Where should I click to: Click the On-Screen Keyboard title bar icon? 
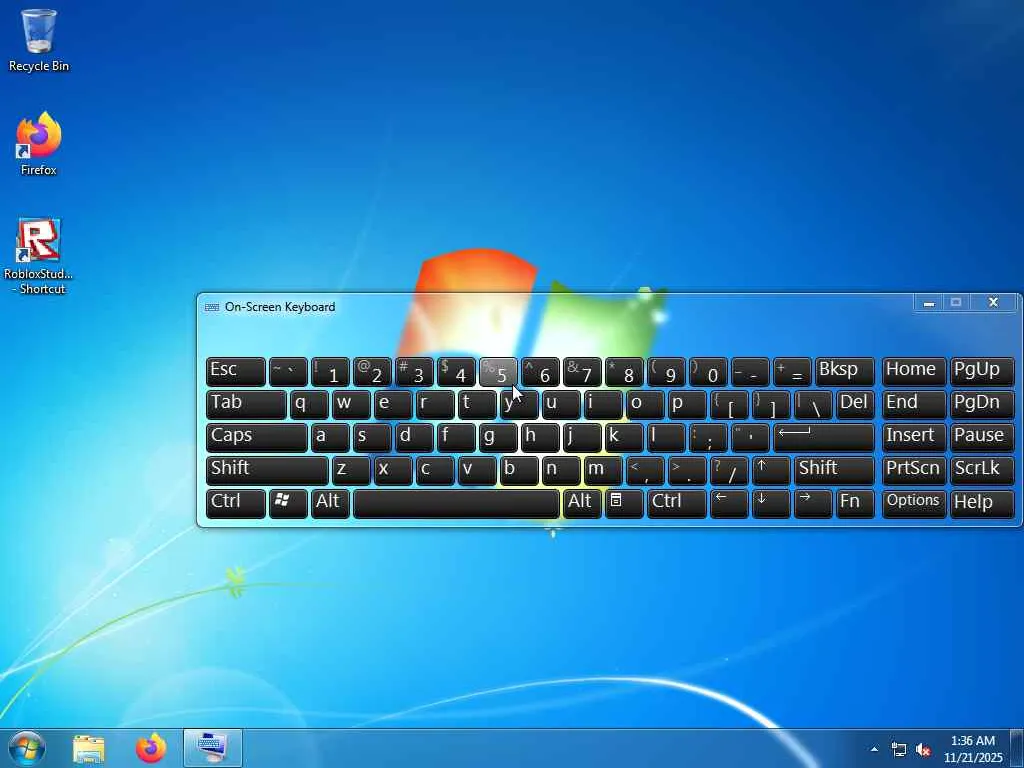(212, 307)
